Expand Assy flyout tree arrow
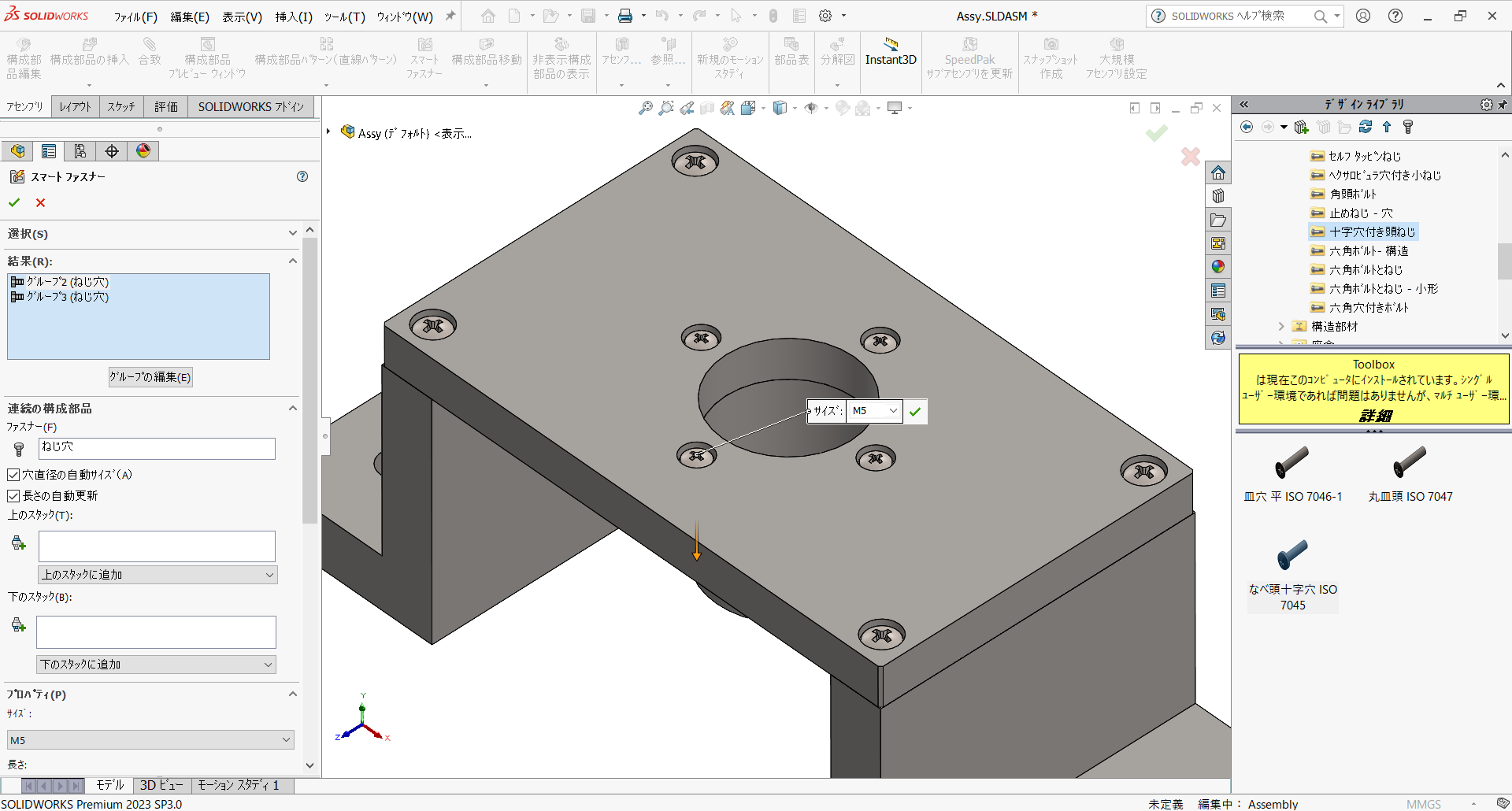Viewport: 1512px width, 811px height. (x=328, y=131)
